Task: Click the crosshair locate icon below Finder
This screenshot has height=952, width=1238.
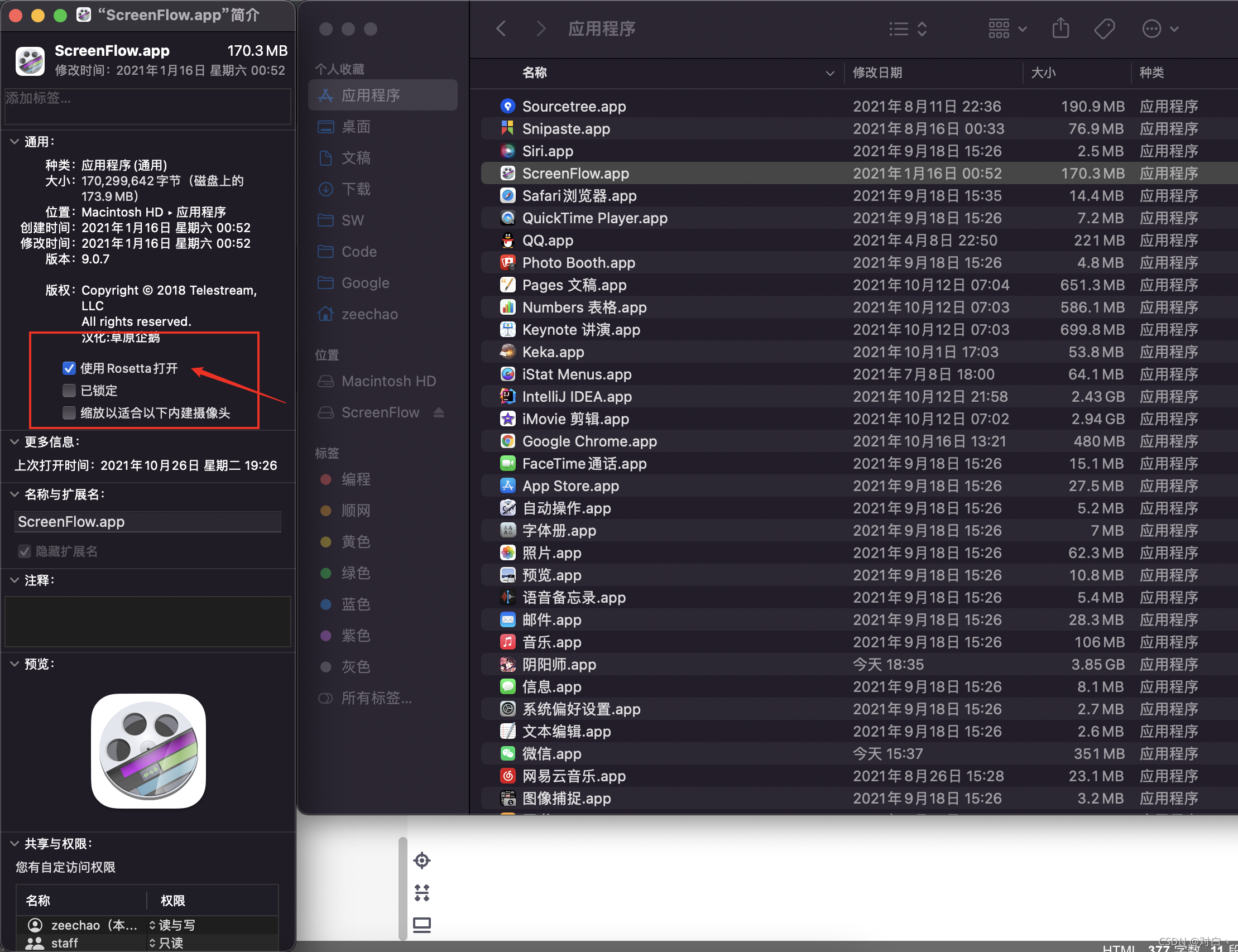Action: coord(422,860)
